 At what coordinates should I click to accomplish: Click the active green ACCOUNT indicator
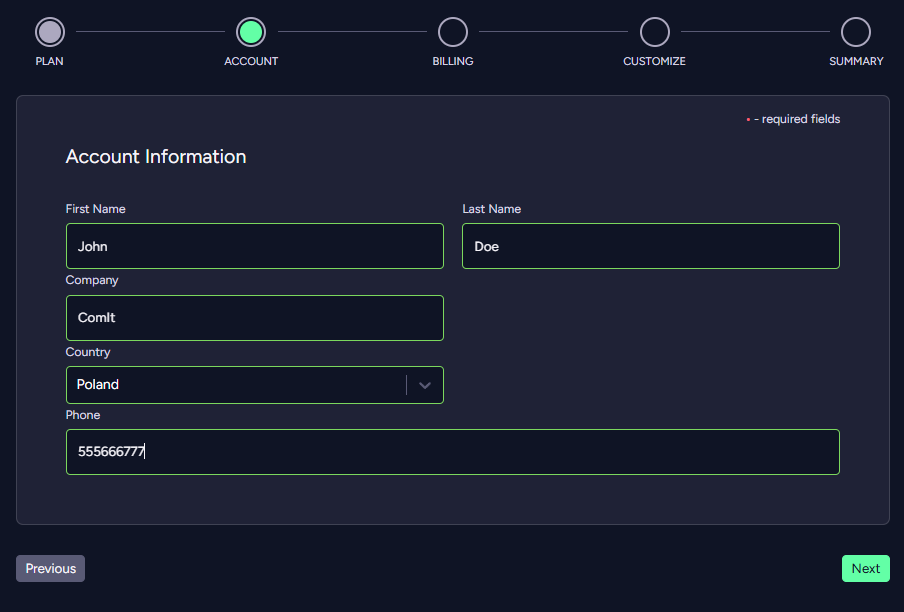coord(251,32)
